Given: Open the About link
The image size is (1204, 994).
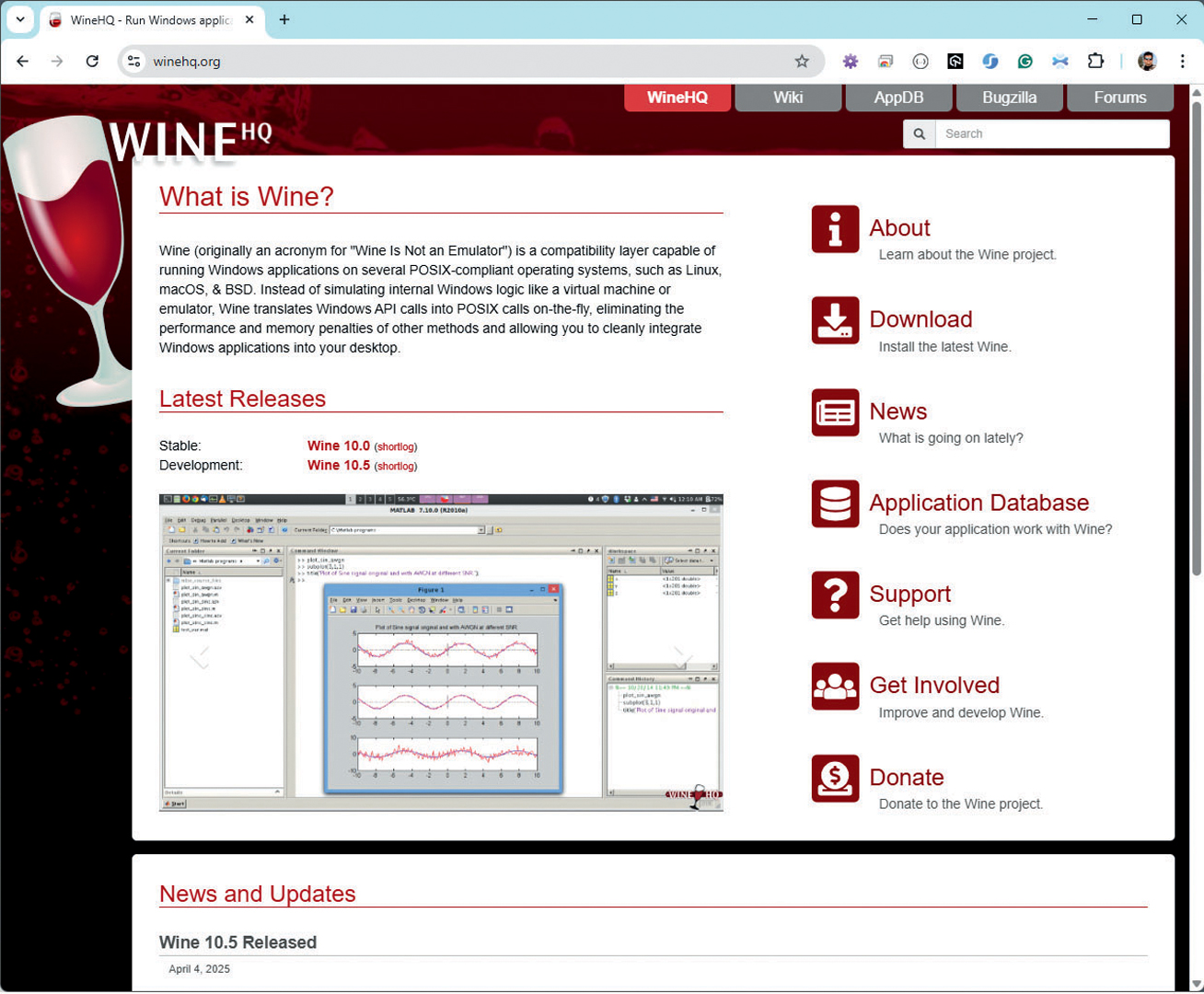Looking at the screenshot, I should click(899, 227).
